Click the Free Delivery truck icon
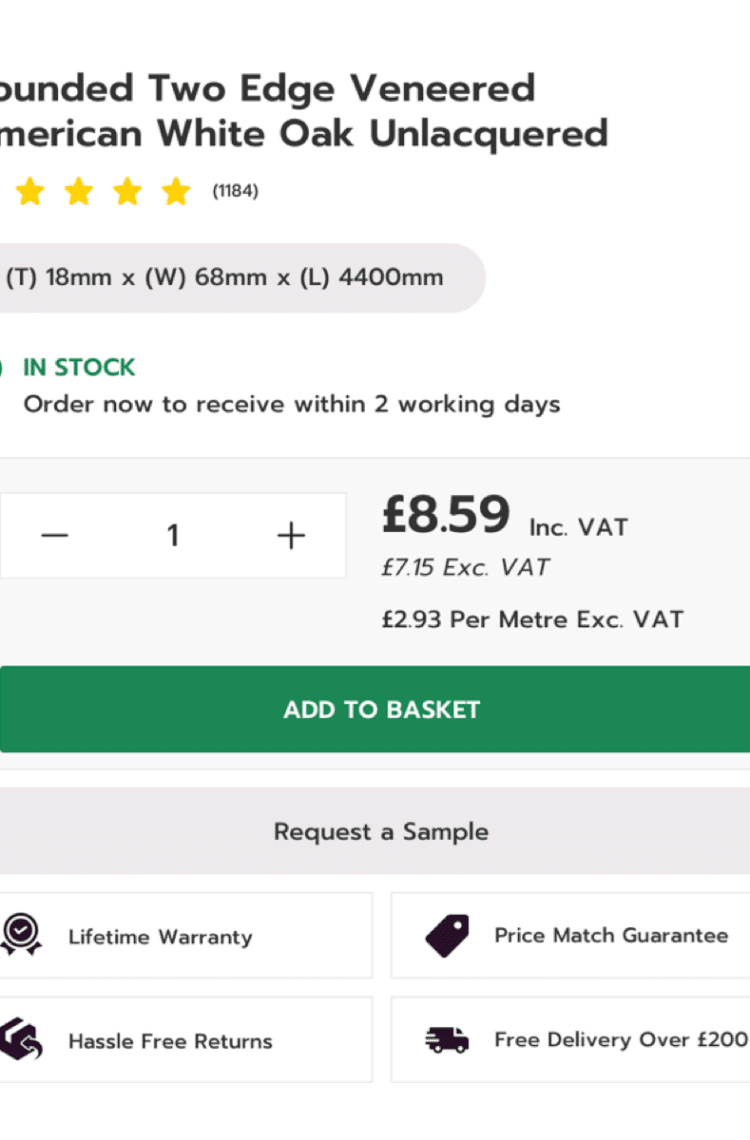 tap(447, 1040)
